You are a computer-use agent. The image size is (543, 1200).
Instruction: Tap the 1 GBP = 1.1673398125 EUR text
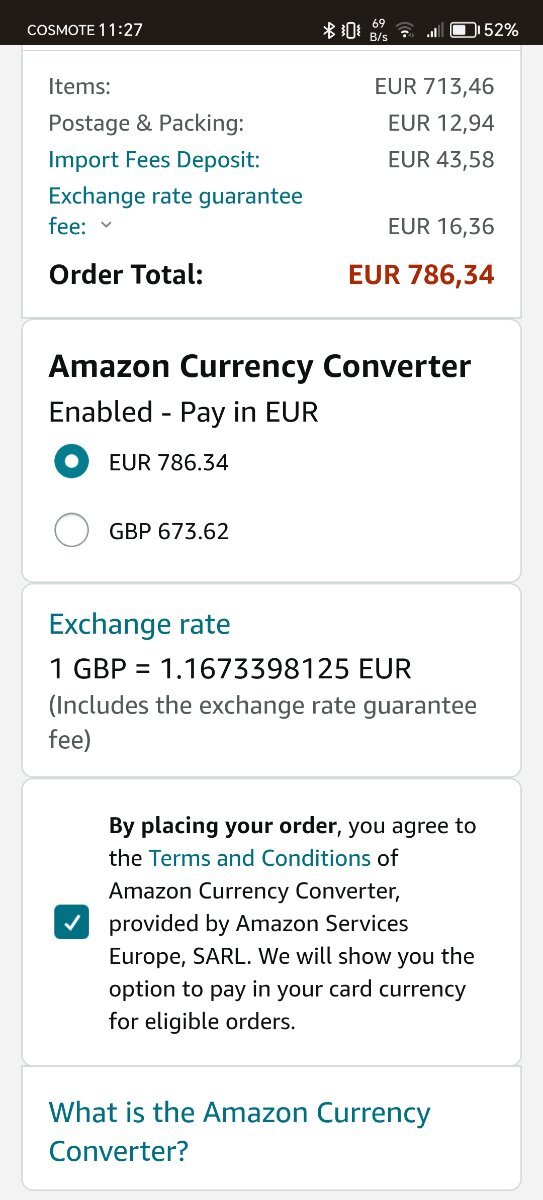tap(230, 668)
